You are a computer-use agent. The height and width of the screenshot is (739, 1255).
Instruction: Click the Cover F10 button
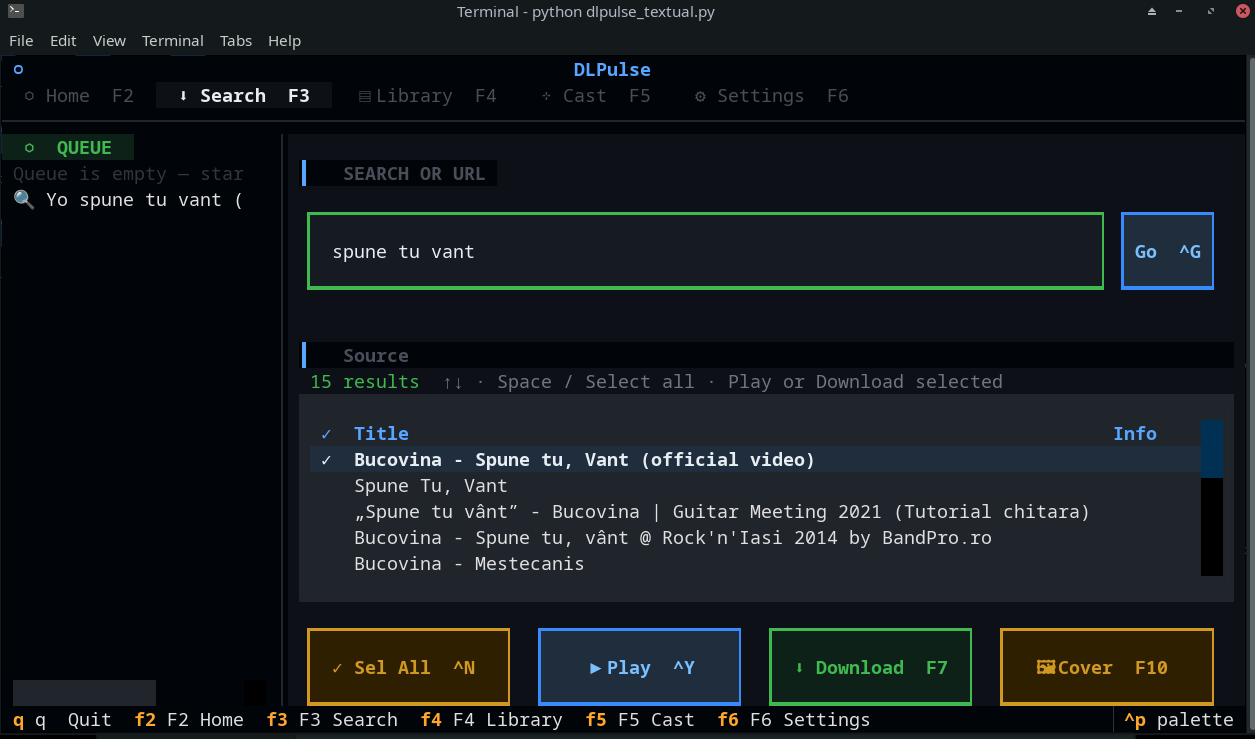click(x=1106, y=667)
